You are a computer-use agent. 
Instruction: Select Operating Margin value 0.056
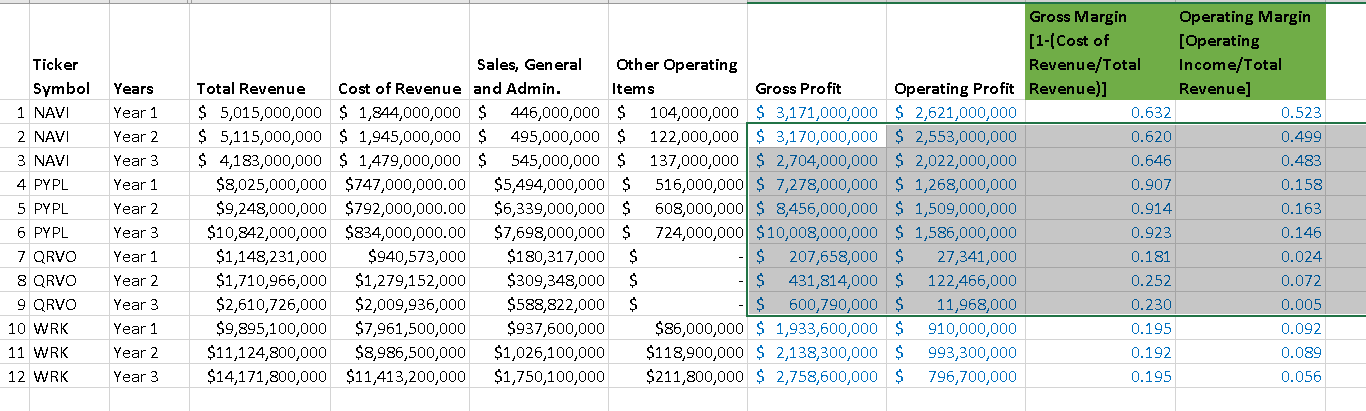(1250, 377)
